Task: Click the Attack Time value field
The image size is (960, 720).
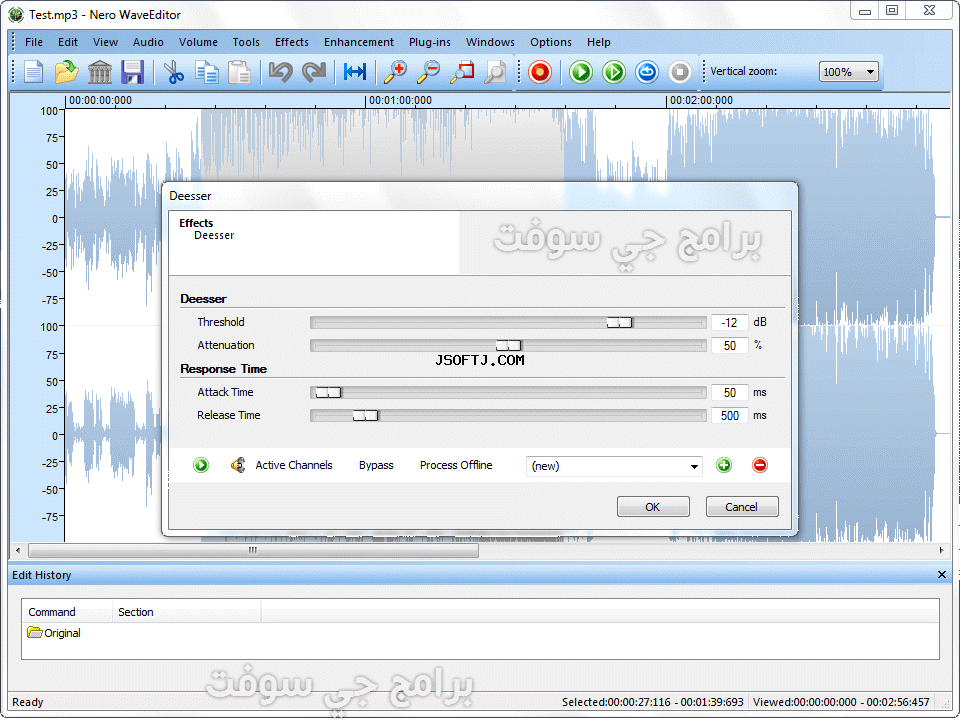Action: (729, 393)
